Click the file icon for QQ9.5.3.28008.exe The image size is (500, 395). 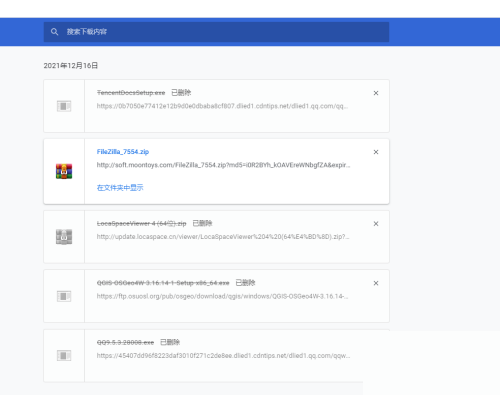[x=64, y=355]
